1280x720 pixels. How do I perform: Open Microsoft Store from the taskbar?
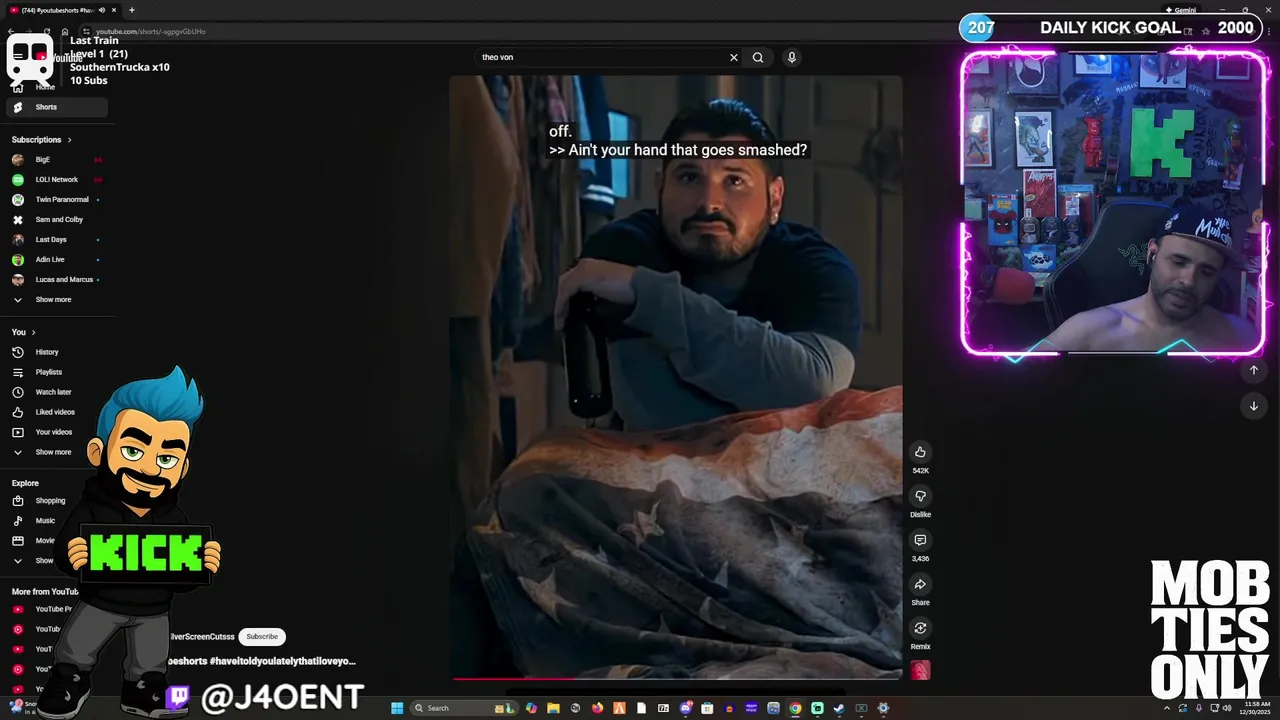707,708
